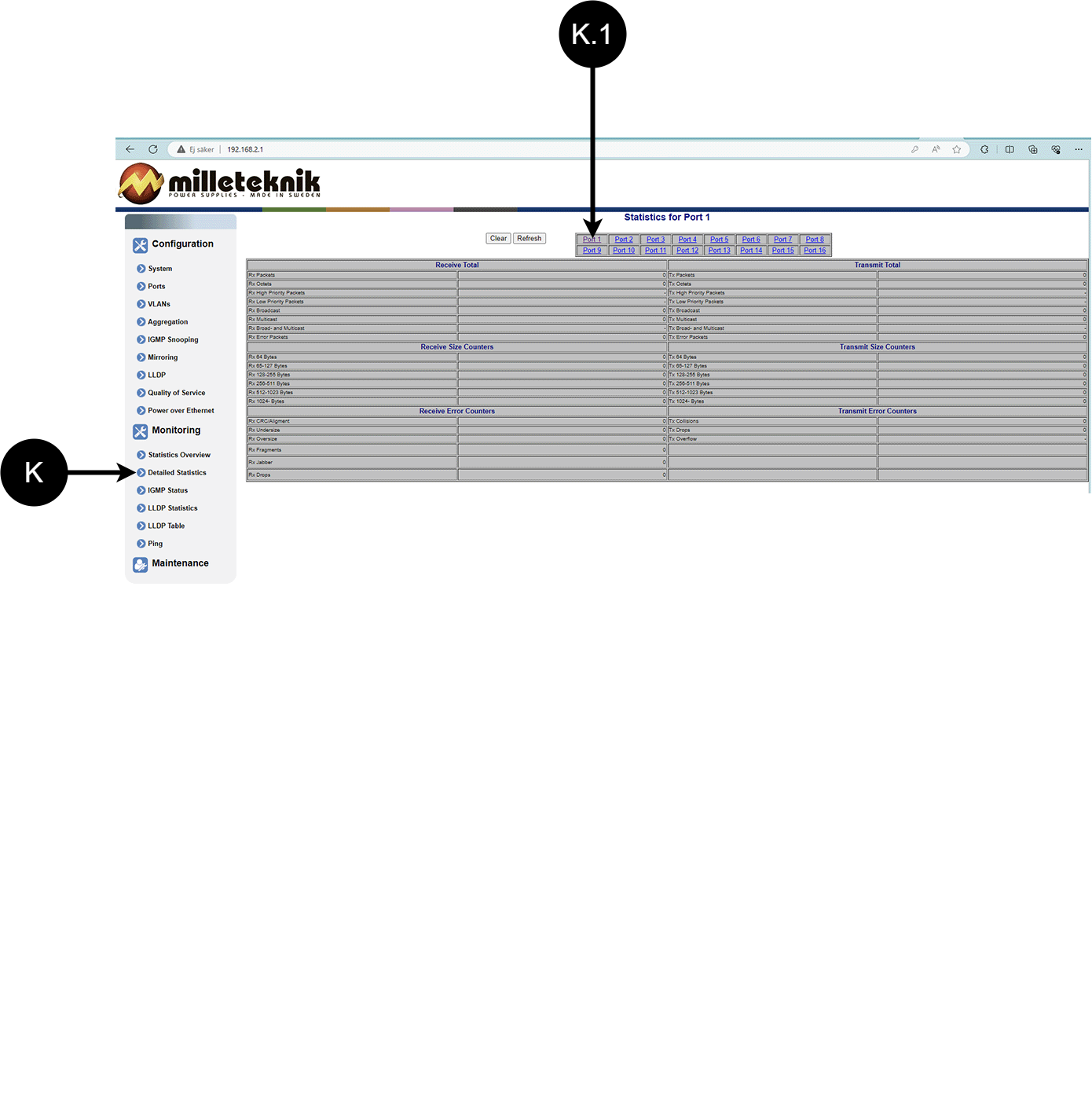Image resolution: width=1092 pixels, height=1114 pixels.
Task: Expand the Configuration section
Action: [x=182, y=244]
